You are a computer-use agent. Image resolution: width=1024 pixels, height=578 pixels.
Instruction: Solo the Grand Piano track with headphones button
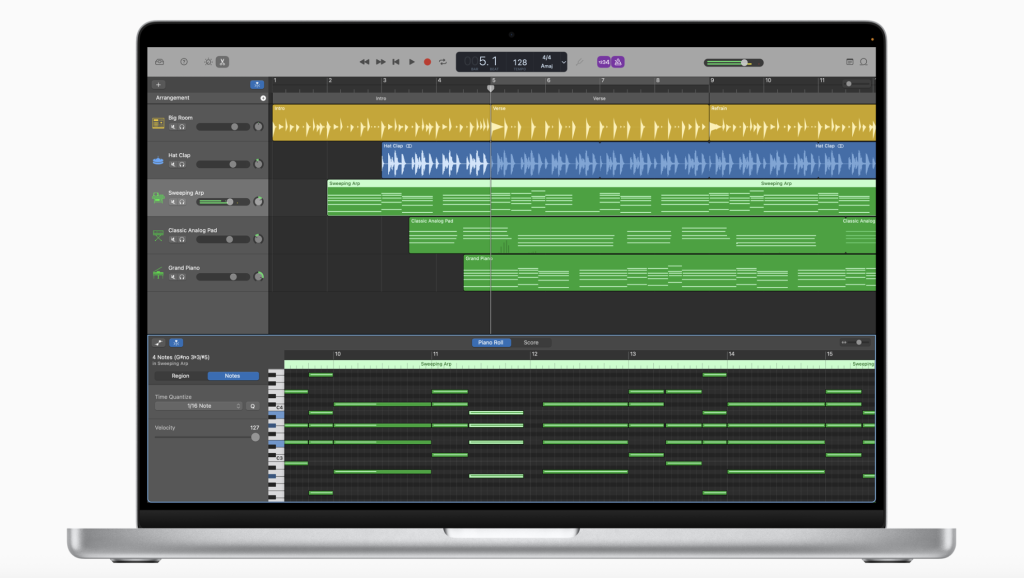coord(182,277)
